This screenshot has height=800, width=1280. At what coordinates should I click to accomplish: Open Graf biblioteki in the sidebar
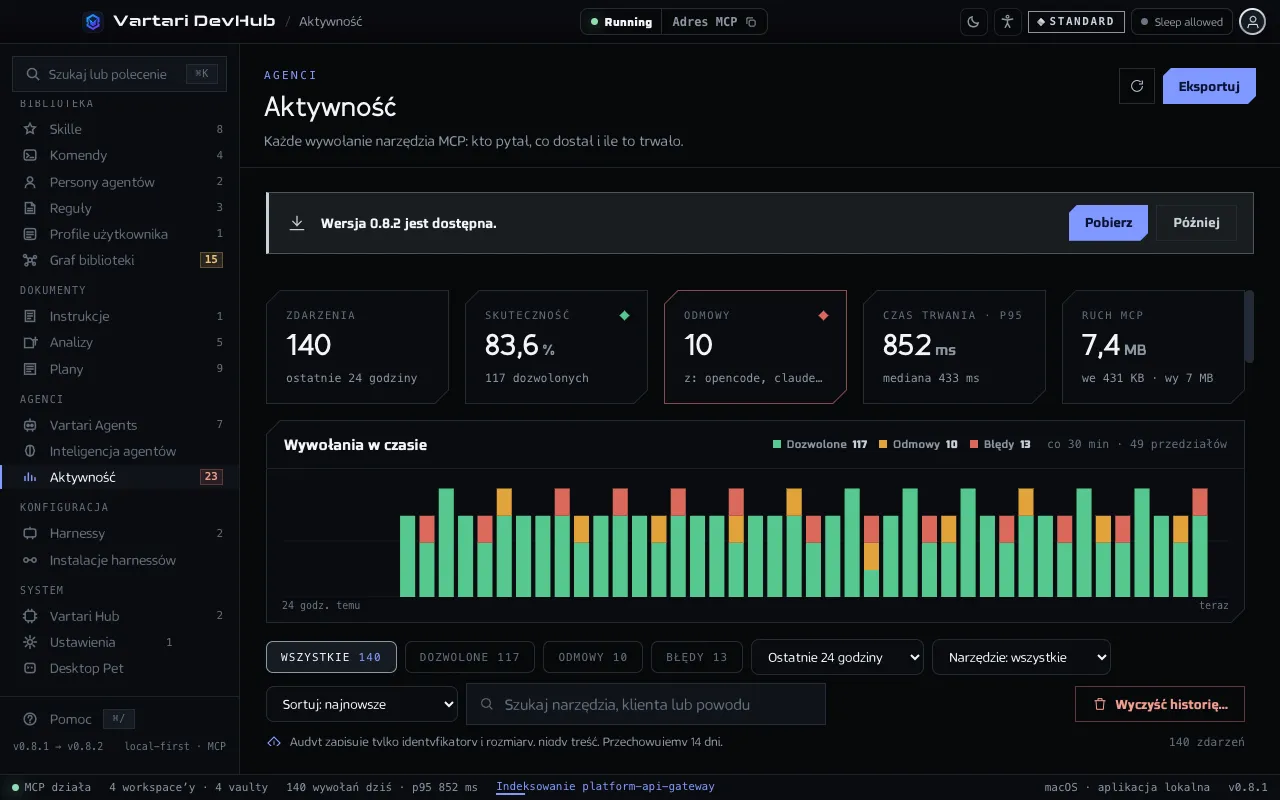pos(120,260)
